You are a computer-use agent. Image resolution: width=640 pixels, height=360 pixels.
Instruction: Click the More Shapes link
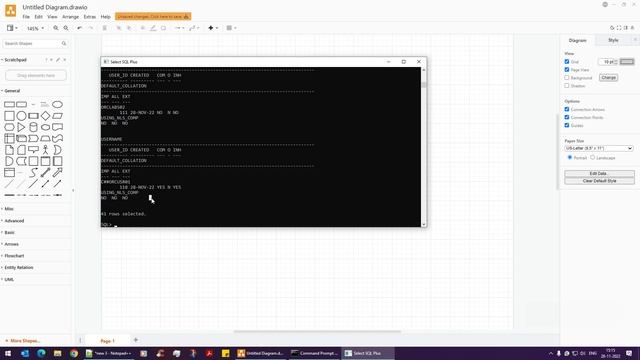[23, 340]
